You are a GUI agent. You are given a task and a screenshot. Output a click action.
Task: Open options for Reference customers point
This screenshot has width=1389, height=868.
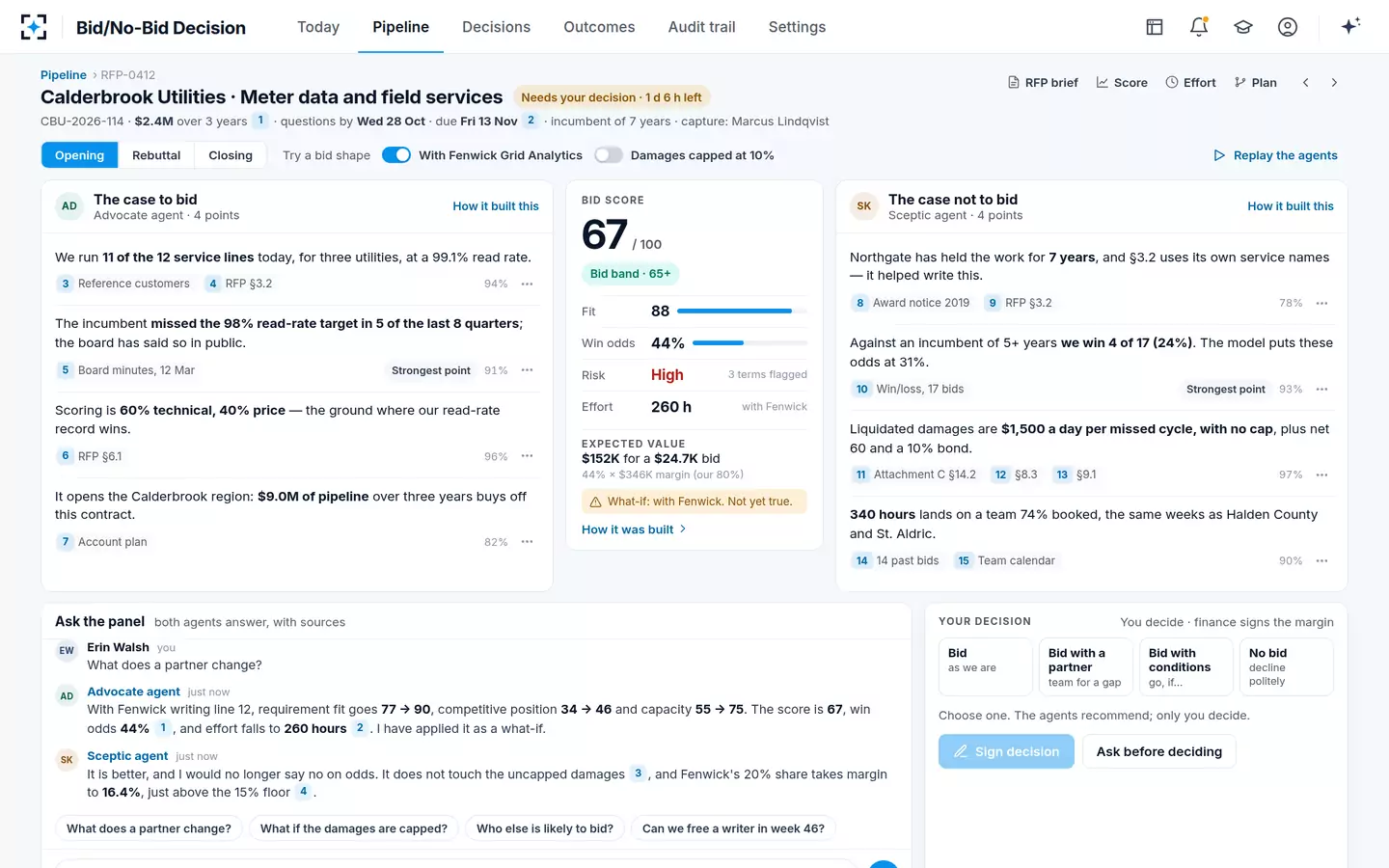coord(528,284)
